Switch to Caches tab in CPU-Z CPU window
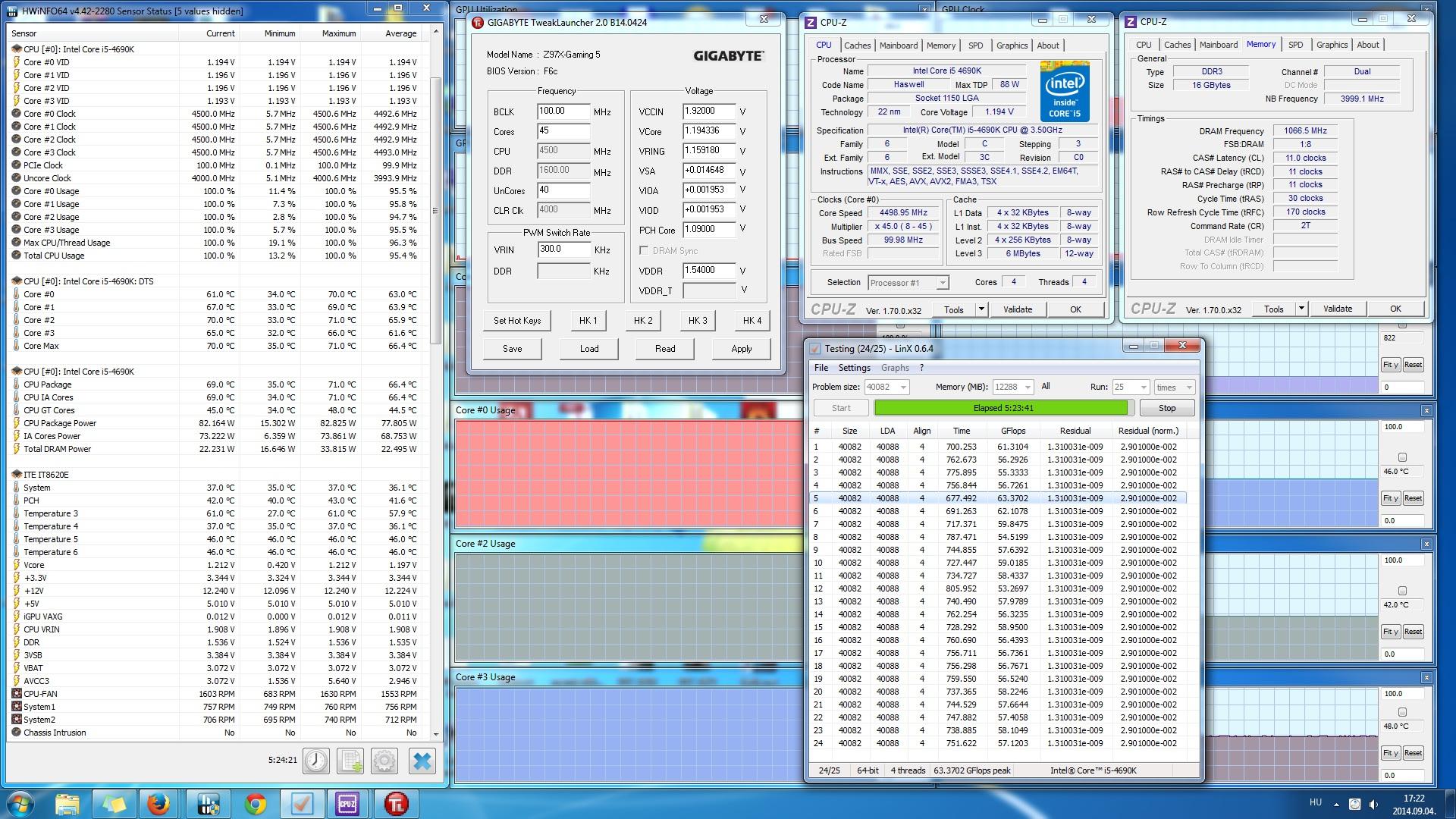The height and width of the screenshot is (819, 1456). point(858,45)
